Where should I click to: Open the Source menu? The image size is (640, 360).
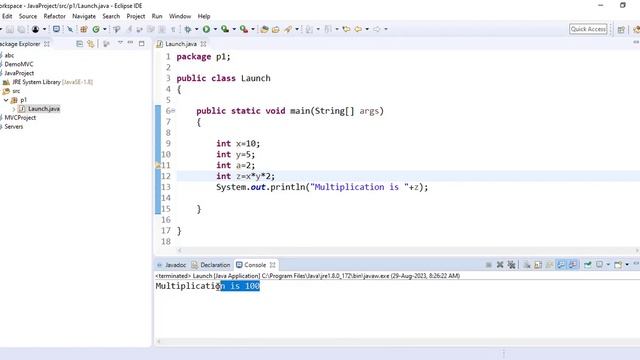[28, 16]
